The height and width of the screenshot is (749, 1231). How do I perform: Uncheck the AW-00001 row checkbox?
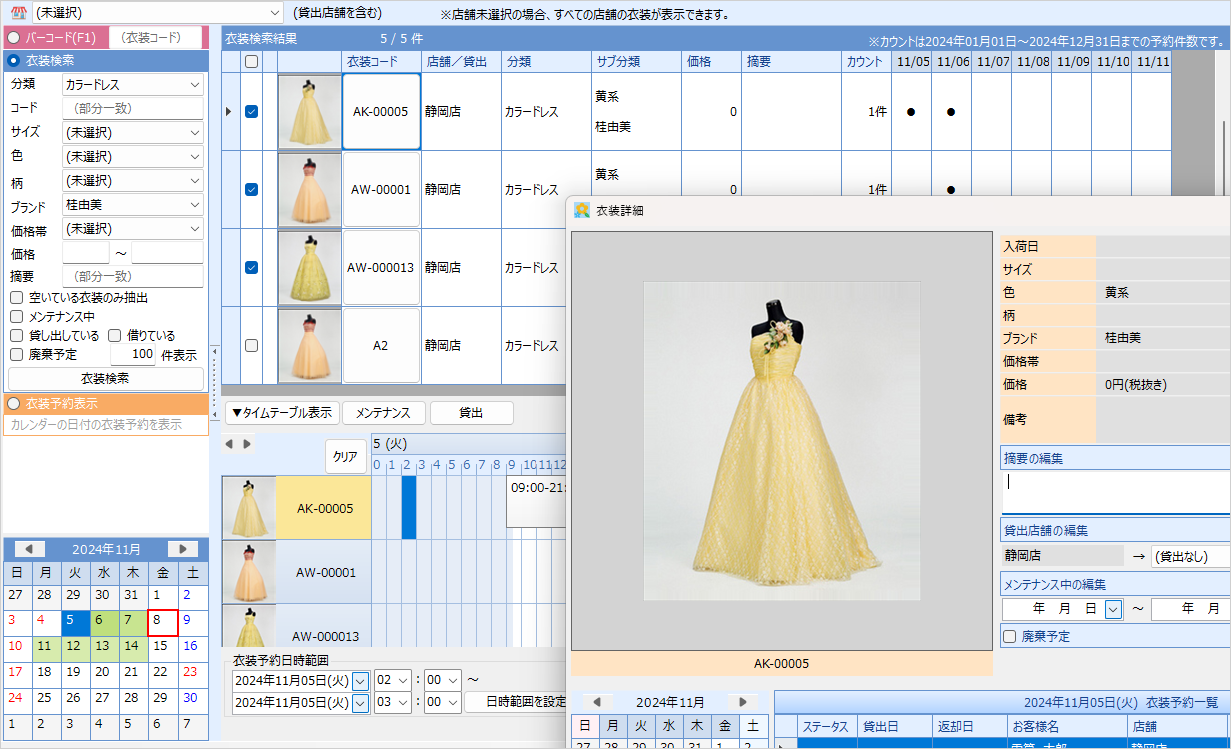tap(252, 189)
